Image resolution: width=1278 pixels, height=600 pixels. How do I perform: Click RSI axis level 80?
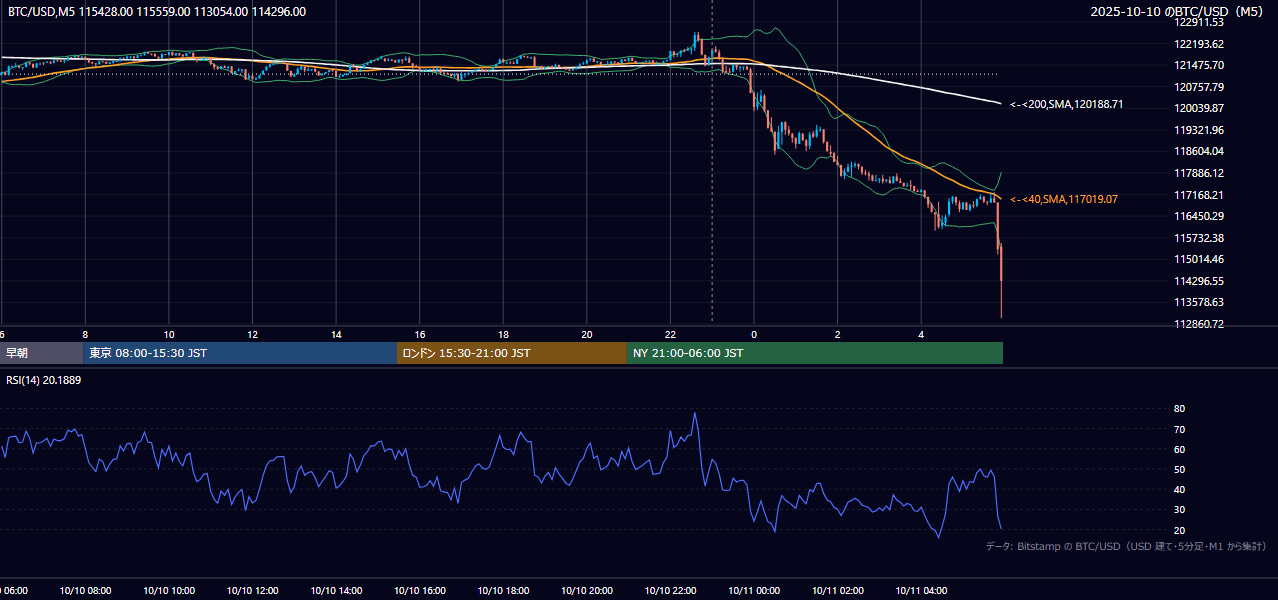[x=1179, y=409]
